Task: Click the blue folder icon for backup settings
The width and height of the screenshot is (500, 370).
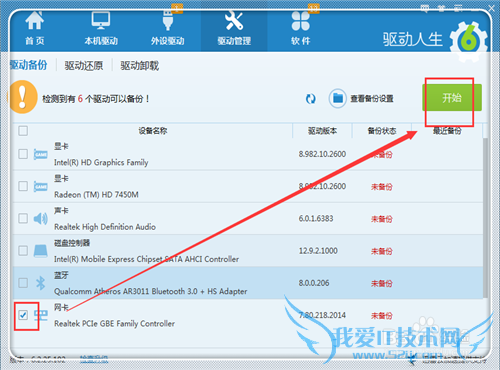Action: tap(338, 98)
